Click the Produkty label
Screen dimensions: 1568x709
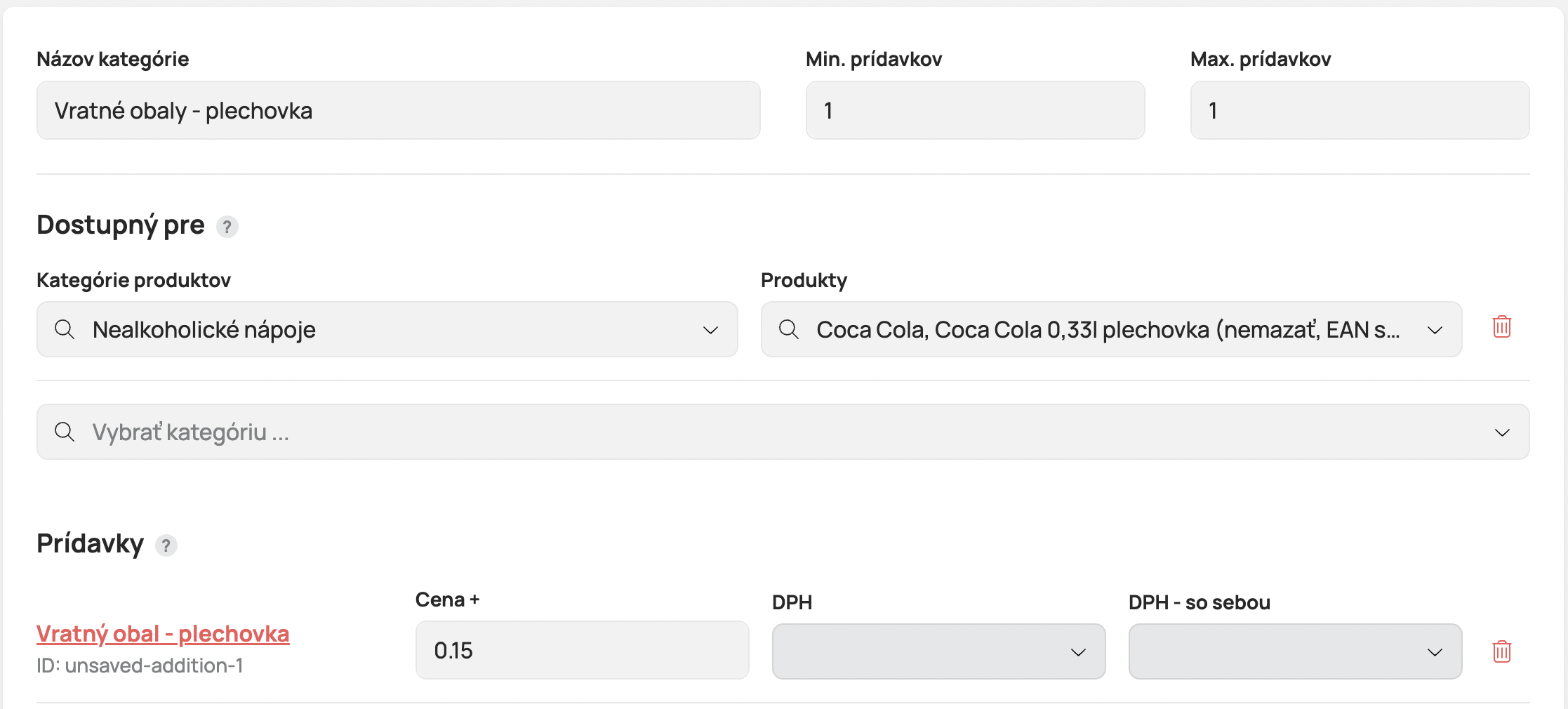[804, 280]
